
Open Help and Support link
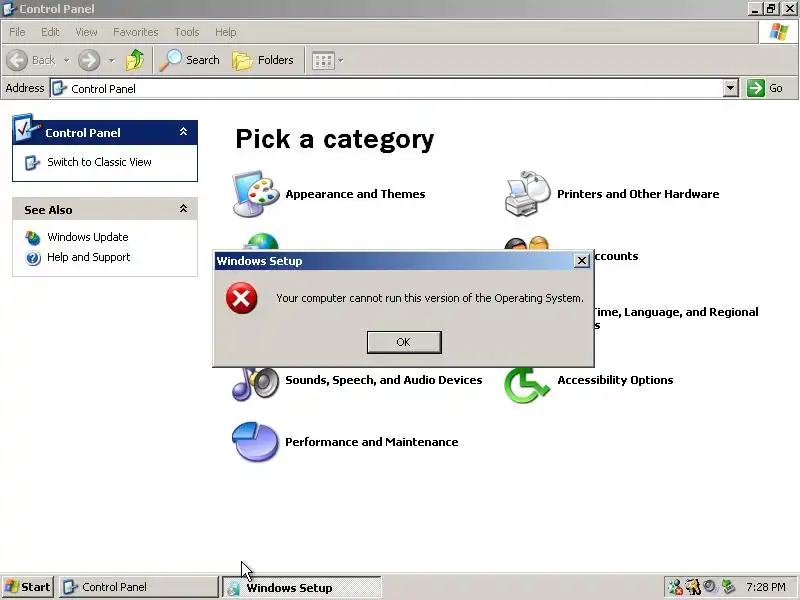[x=89, y=257]
